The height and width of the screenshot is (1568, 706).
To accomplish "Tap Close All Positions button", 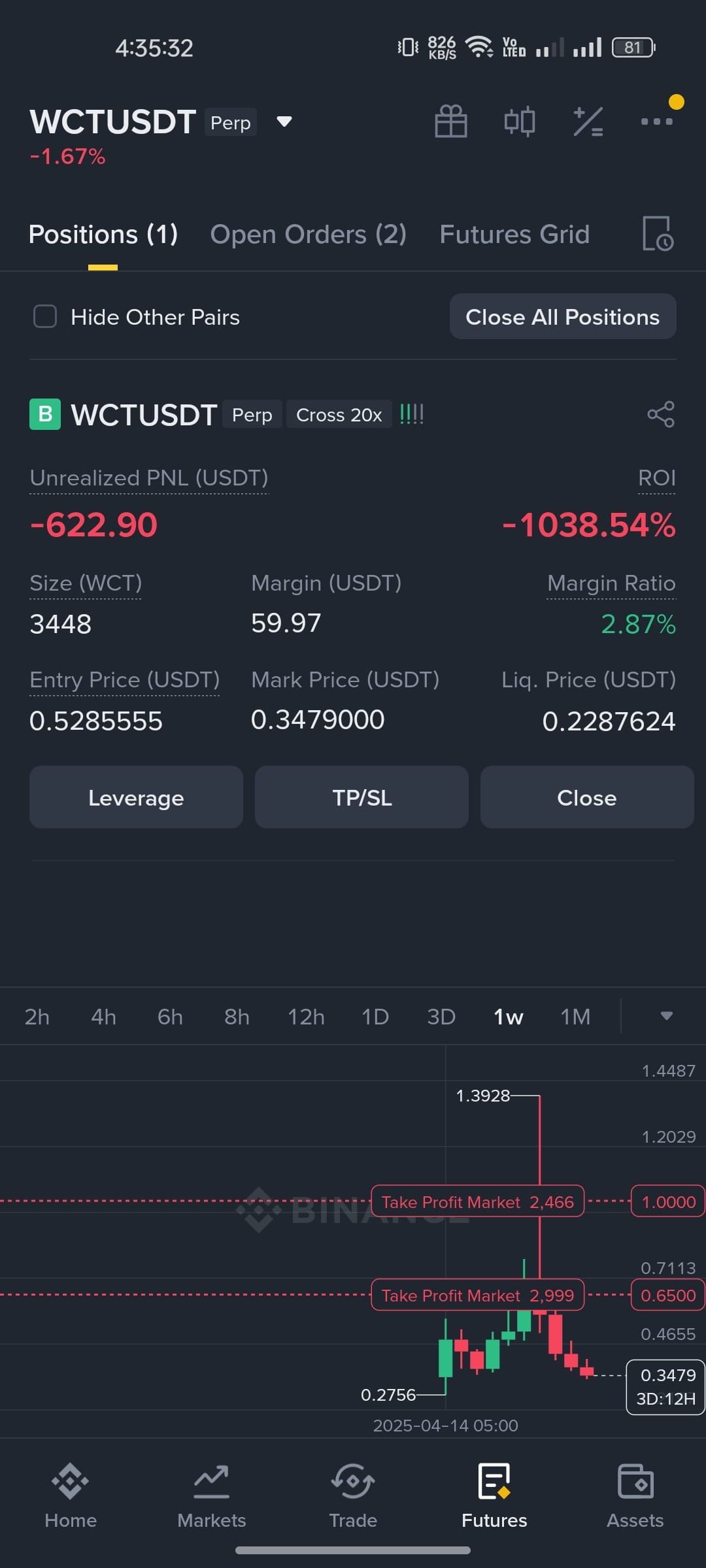I will pos(563,316).
